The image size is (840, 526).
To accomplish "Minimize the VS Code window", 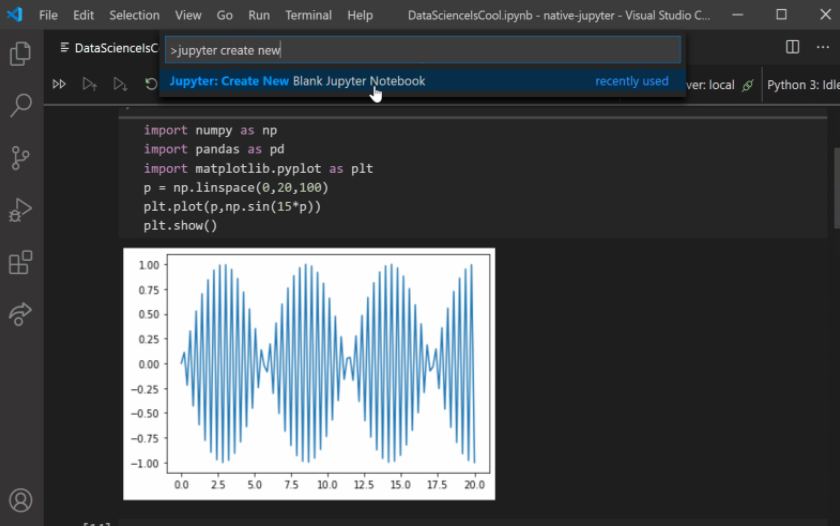I will click(x=738, y=14).
